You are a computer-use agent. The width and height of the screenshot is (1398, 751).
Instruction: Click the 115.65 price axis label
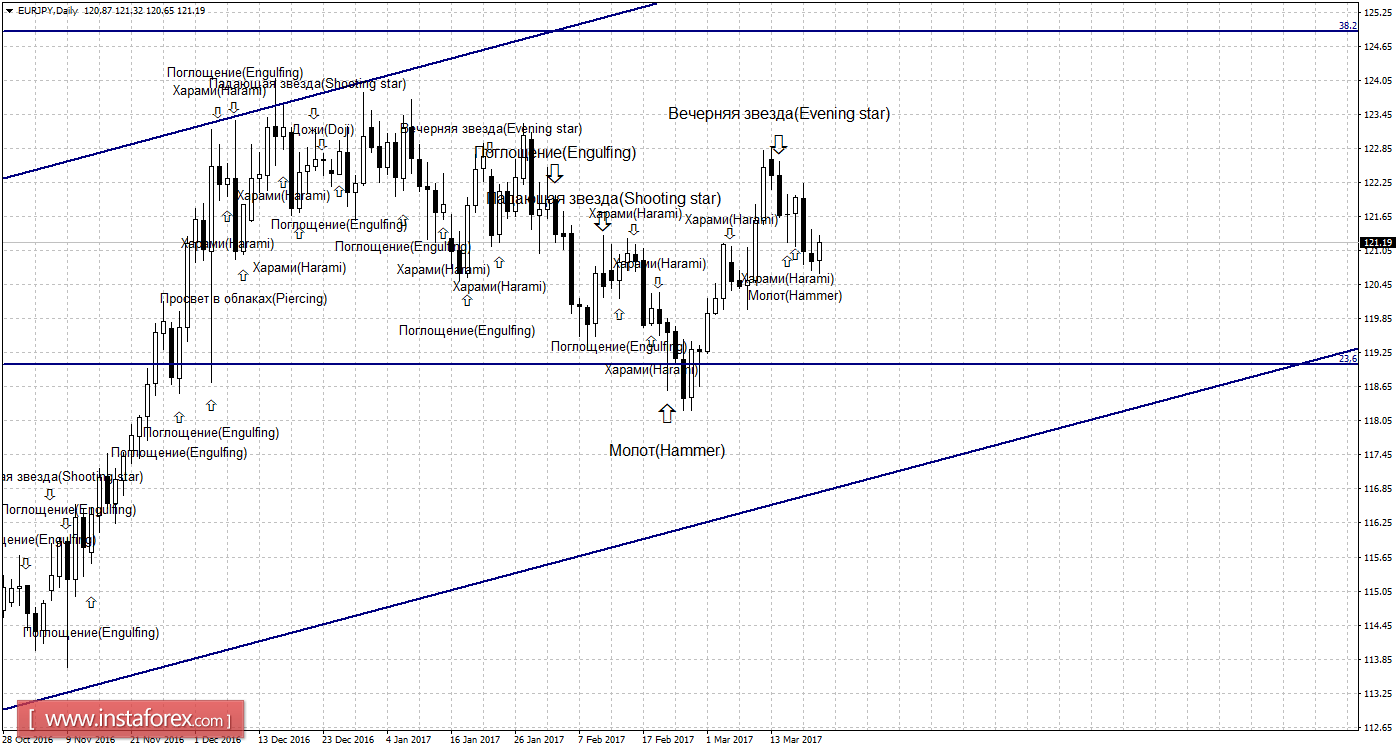click(1377, 557)
